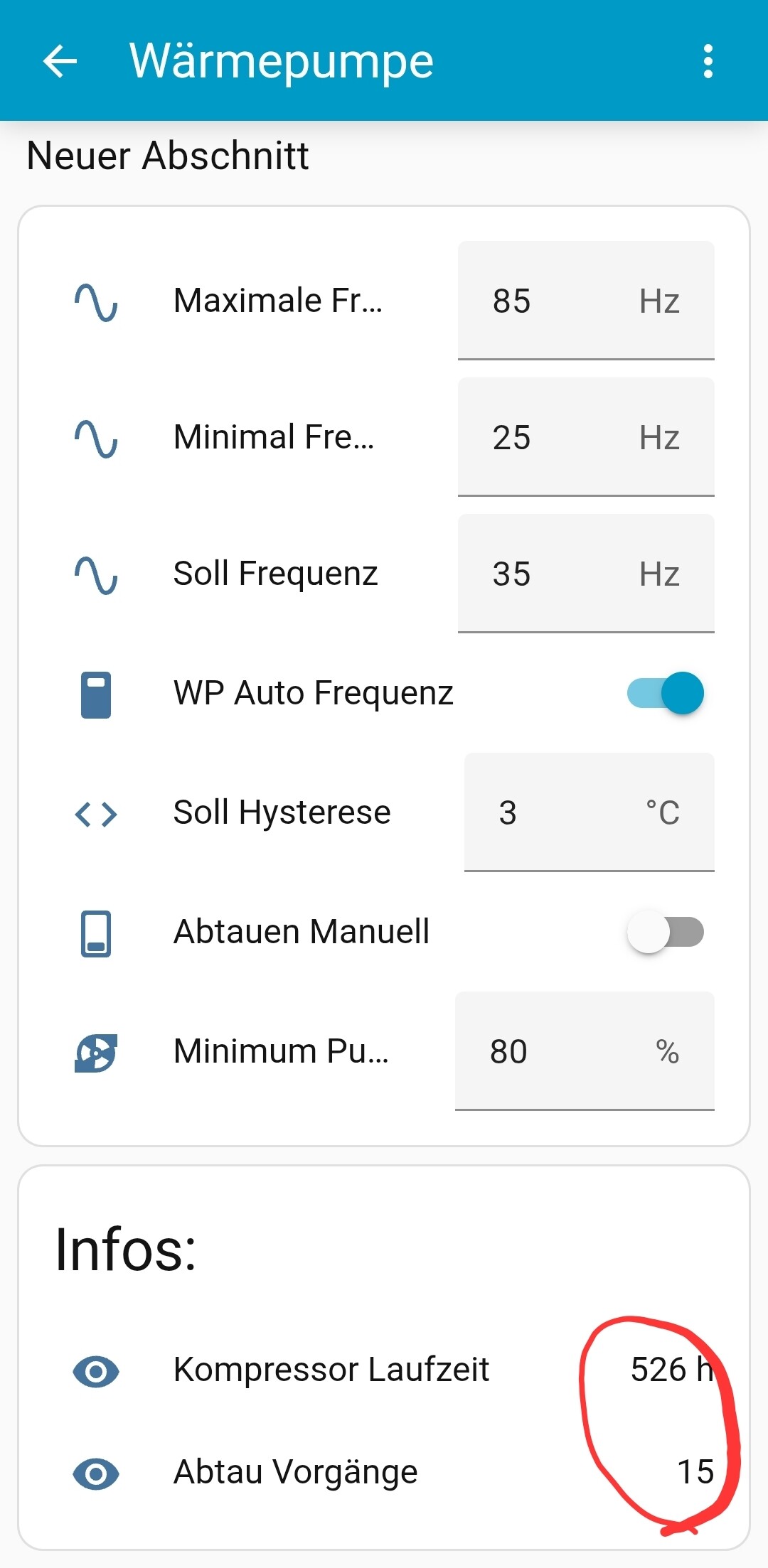Enable the Abtauen Manuell toggle

[665, 932]
